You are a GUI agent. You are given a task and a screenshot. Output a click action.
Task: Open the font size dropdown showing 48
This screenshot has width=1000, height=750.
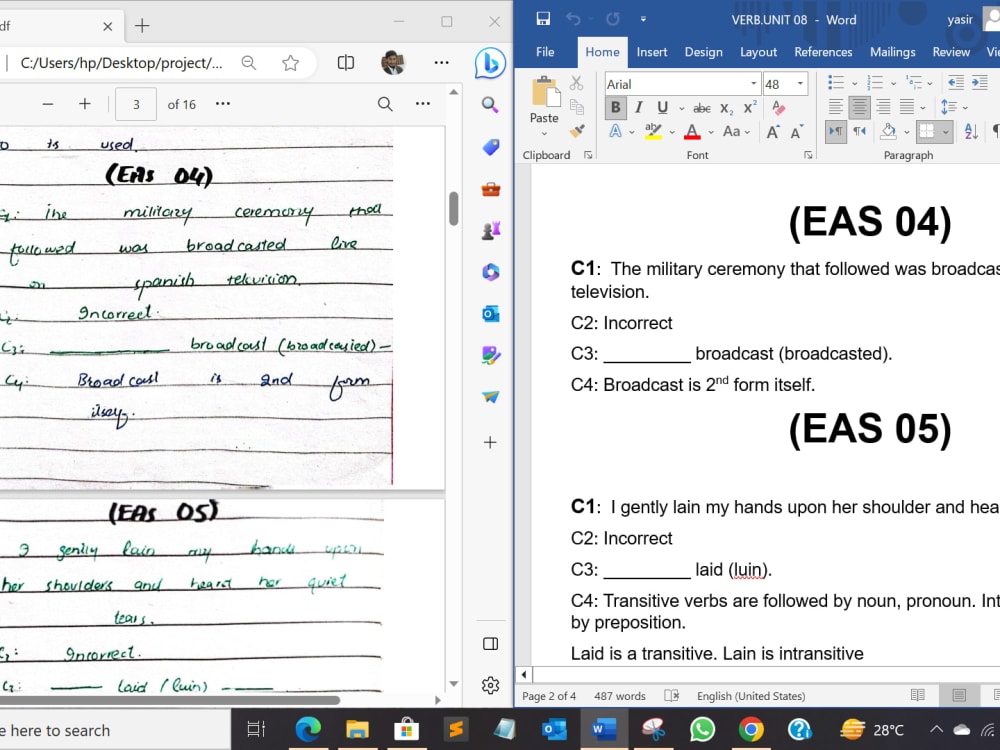point(799,84)
